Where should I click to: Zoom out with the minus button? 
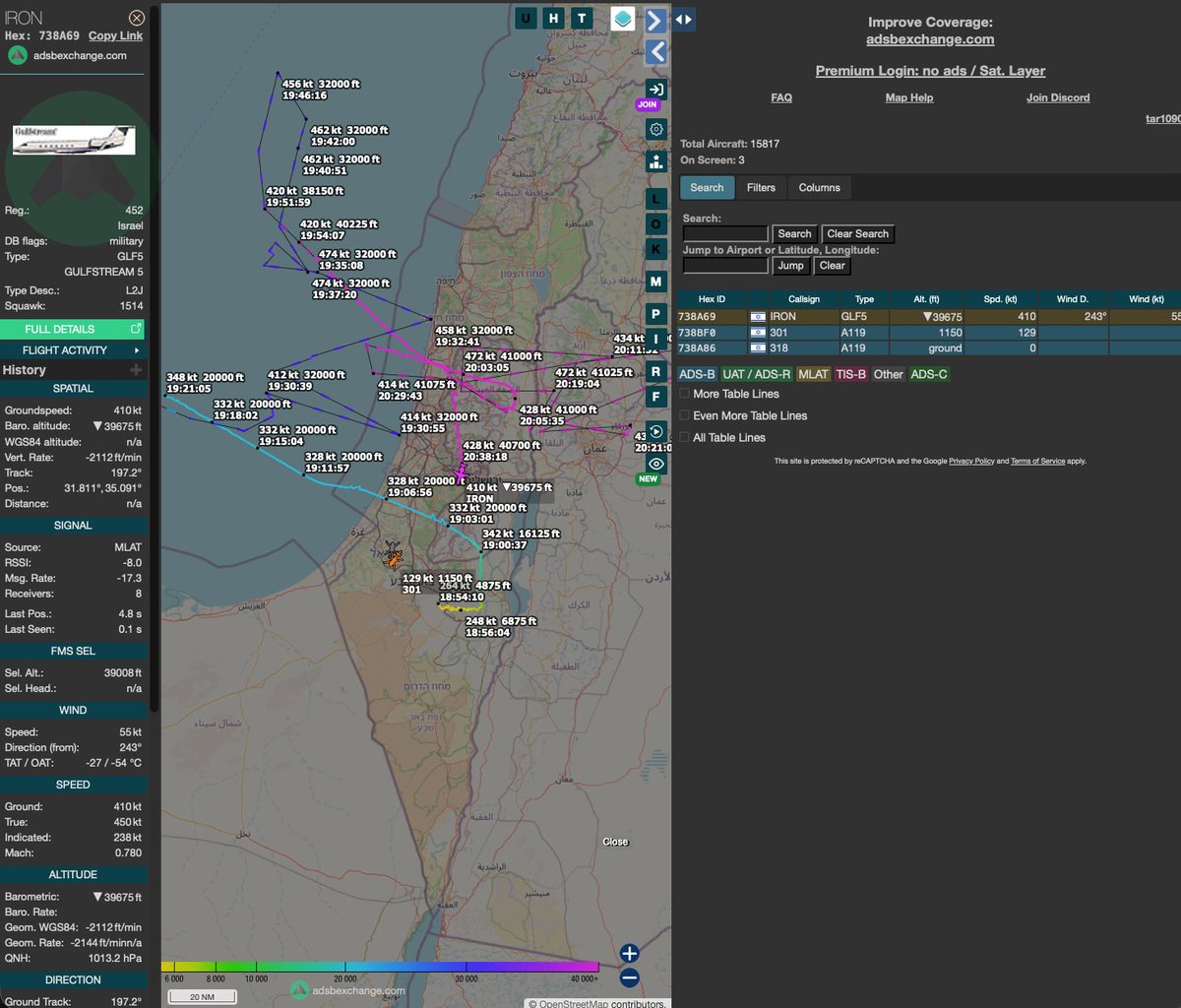pos(630,978)
